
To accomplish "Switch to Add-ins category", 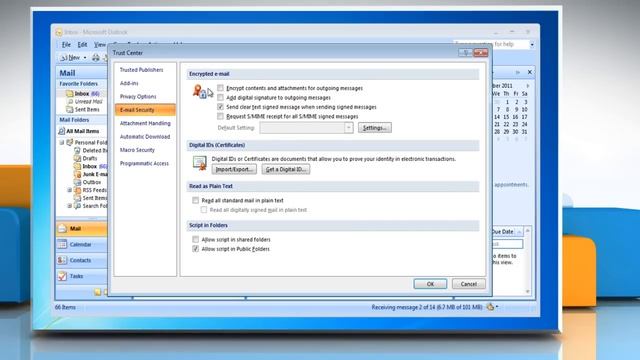I will pos(129,83).
